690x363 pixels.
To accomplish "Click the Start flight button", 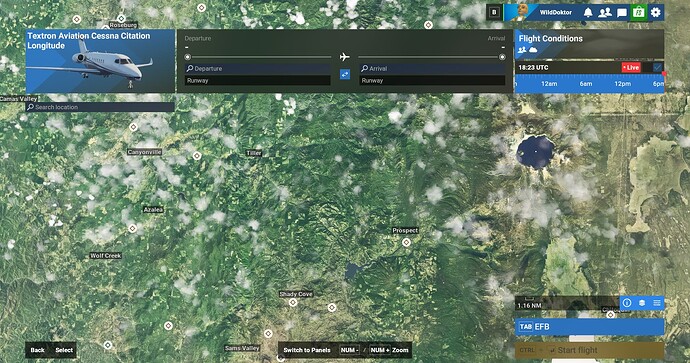I will click(x=589, y=350).
